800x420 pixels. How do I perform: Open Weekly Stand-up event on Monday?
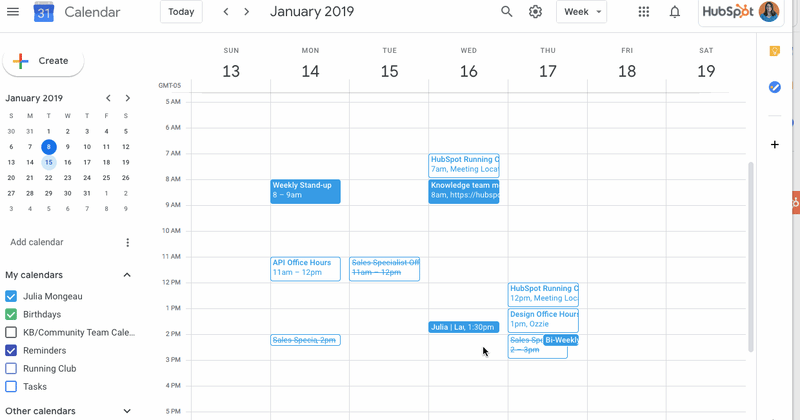pyautogui.click(x=305, y=191)
